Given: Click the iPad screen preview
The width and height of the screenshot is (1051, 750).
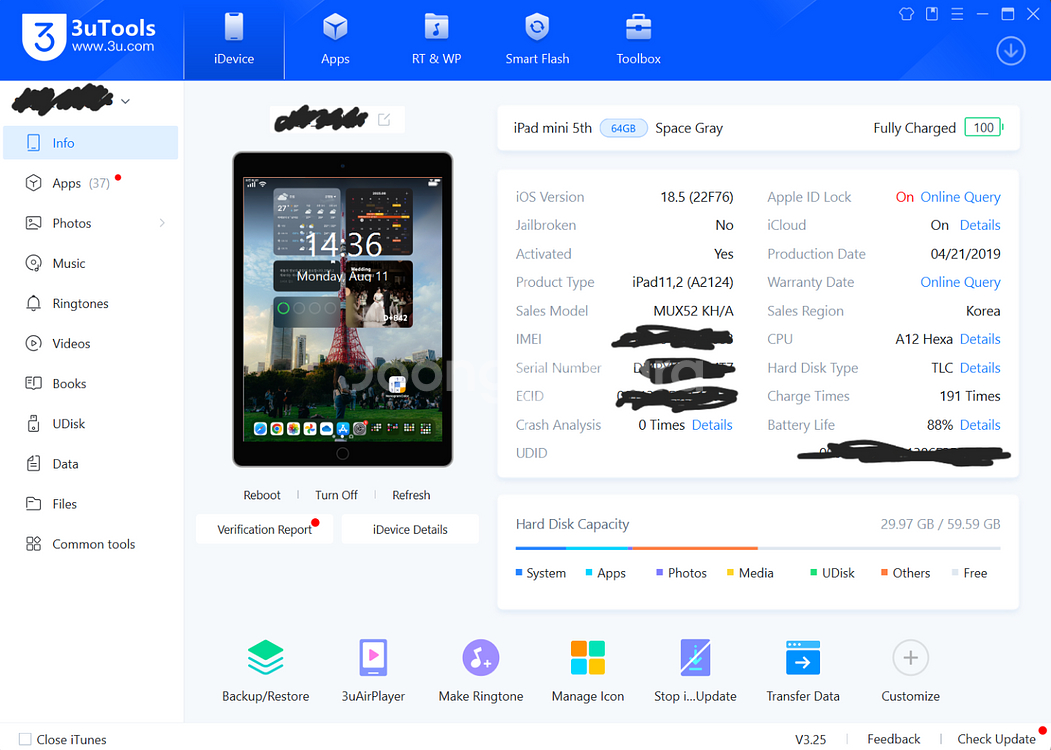Looking at the screenshot, I should [x=343, y=309].
